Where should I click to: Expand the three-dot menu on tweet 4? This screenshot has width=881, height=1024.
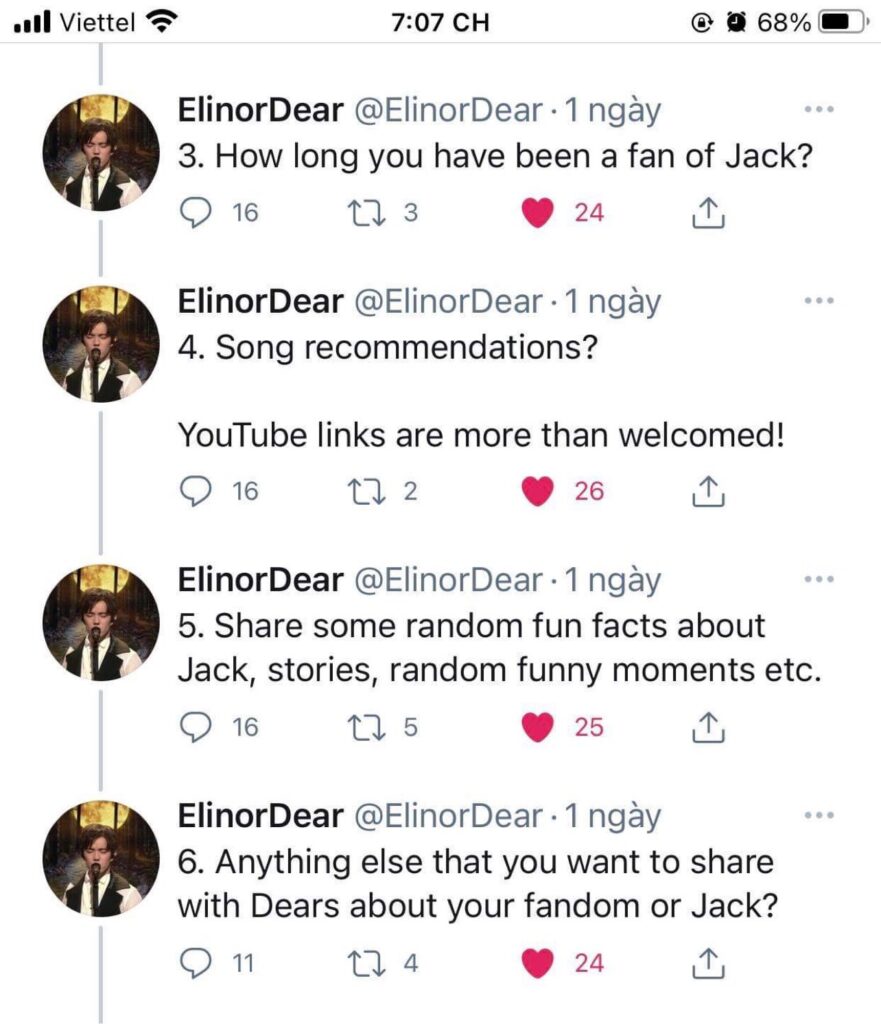coord(819,300)
